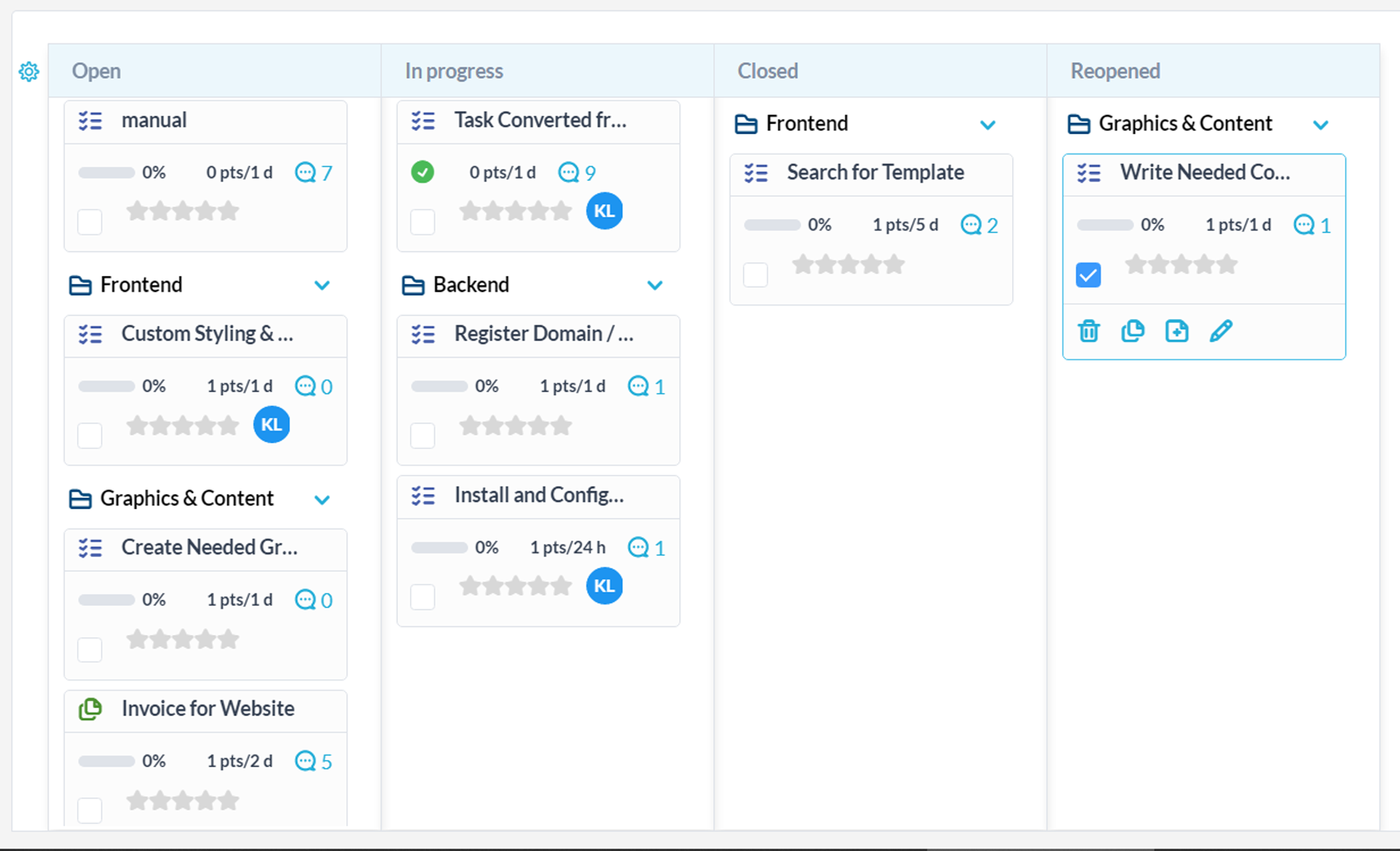This screenshot has height=851, width=1400.
Task: Open the 5 comments on Invoice for Website
Action: point(314,761)
